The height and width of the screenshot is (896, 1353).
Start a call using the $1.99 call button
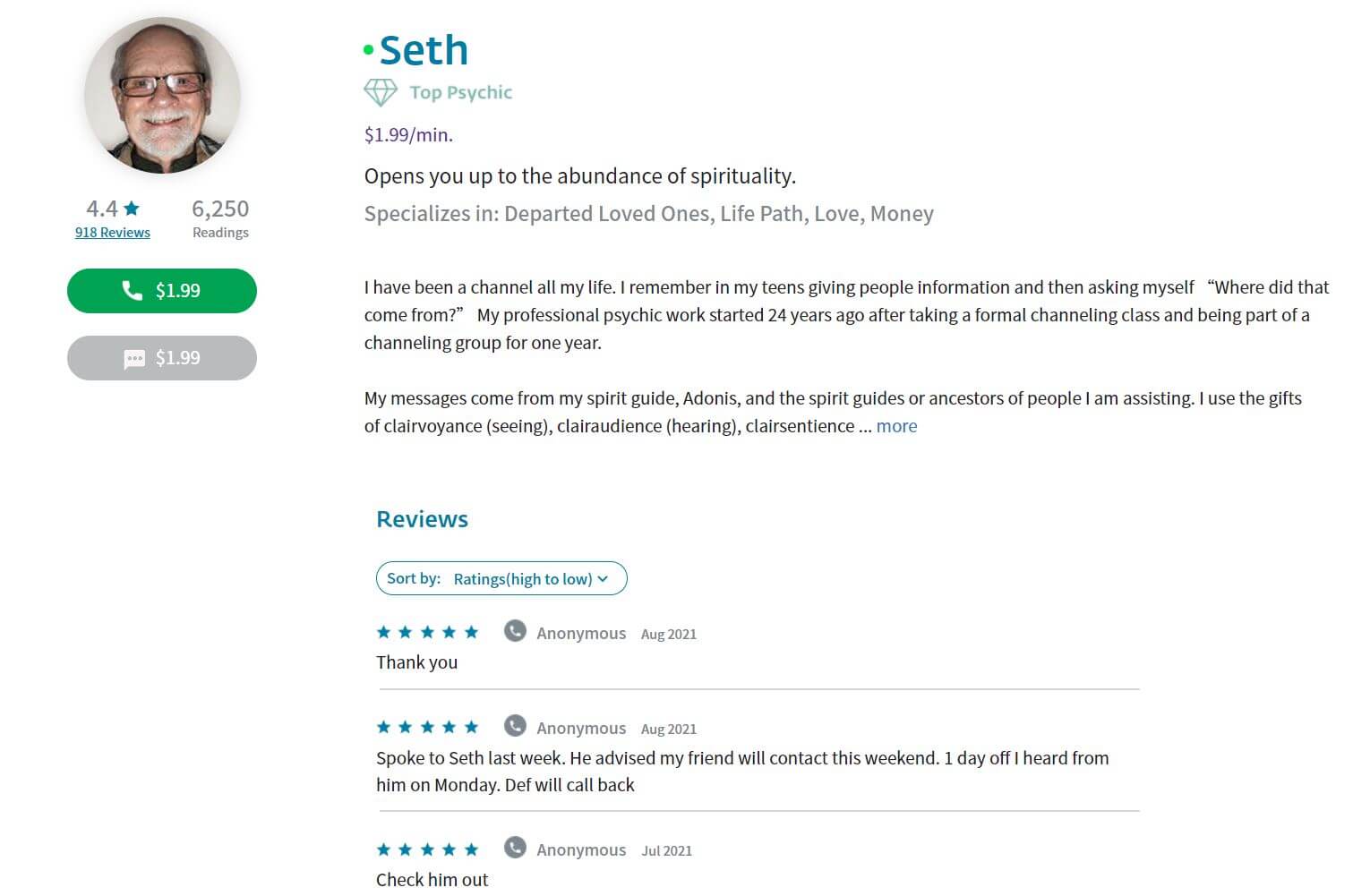(x=161, y=290)
